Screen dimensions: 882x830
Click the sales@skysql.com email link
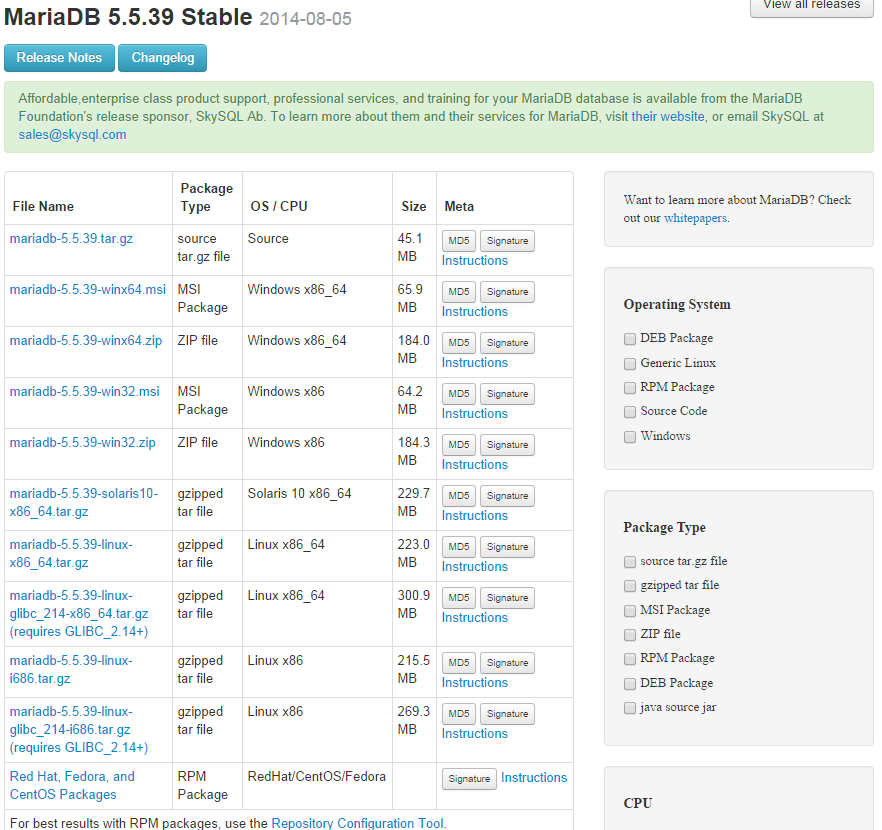click(x=73, y=134)
